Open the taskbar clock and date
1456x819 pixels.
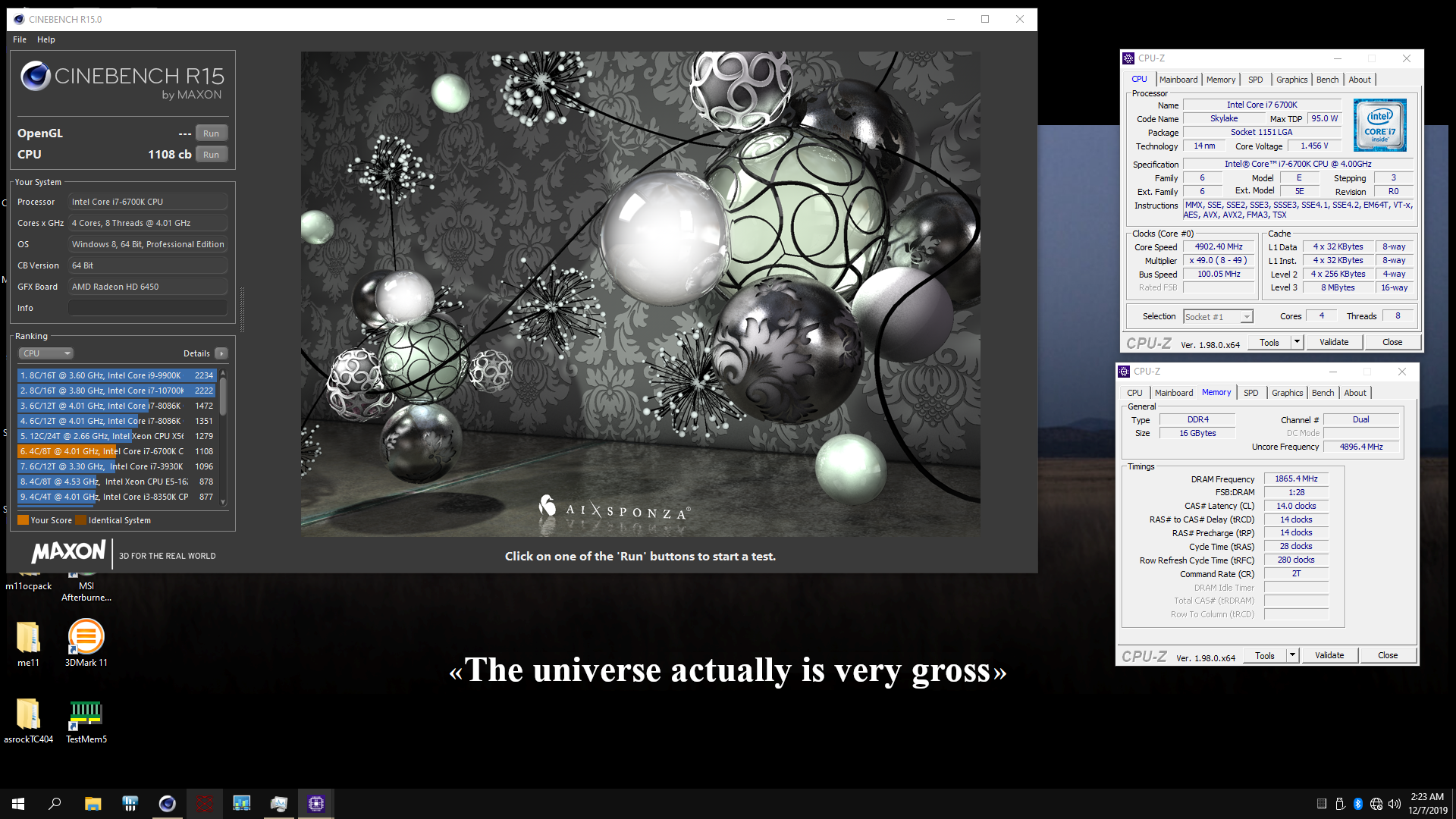pos(1427,804)
